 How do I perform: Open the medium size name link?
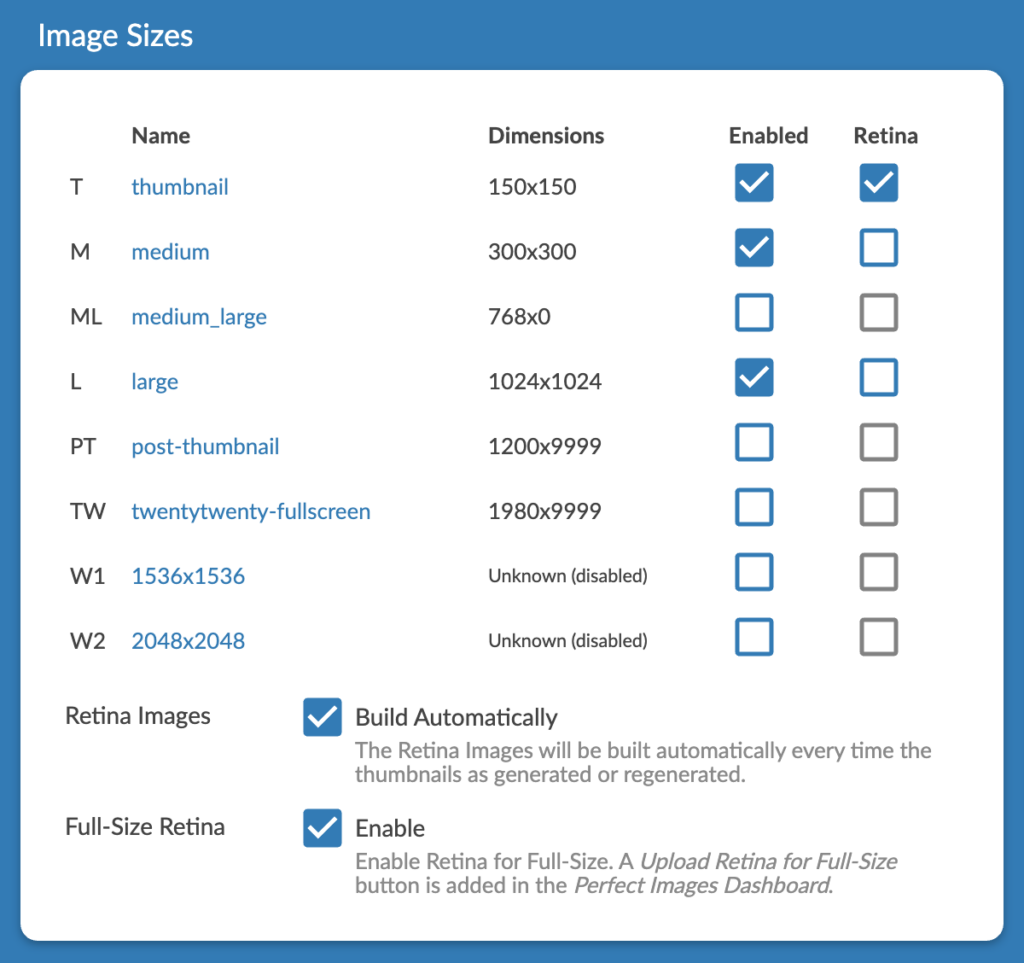170,252
